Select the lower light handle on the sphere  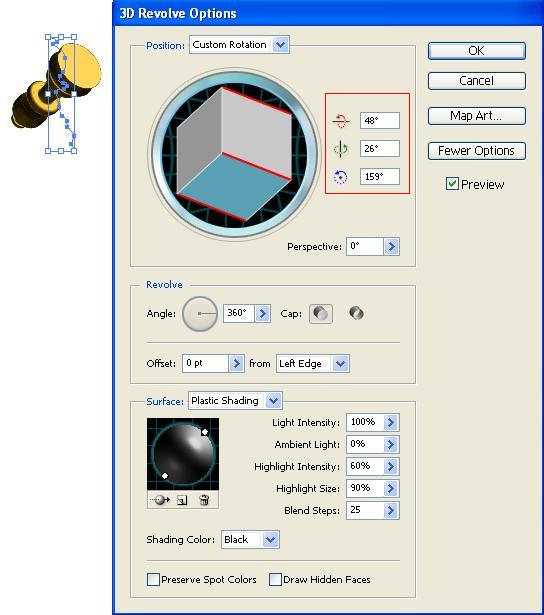click(165, 476)
